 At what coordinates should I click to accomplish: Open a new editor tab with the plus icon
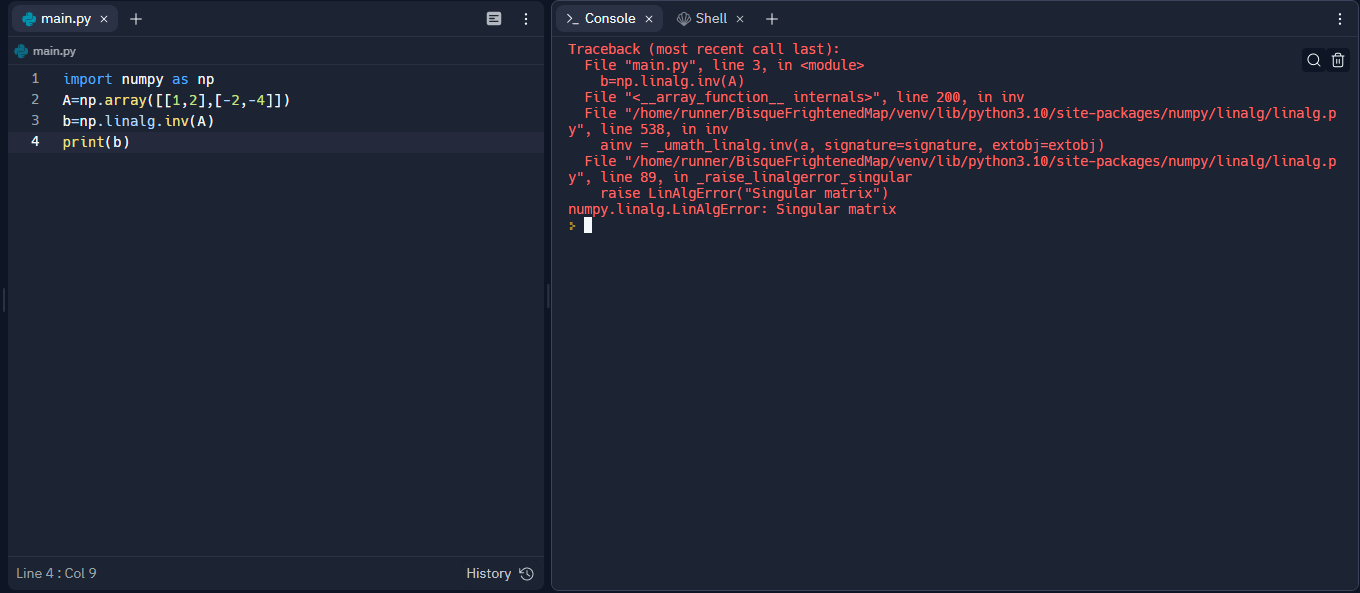135,18
